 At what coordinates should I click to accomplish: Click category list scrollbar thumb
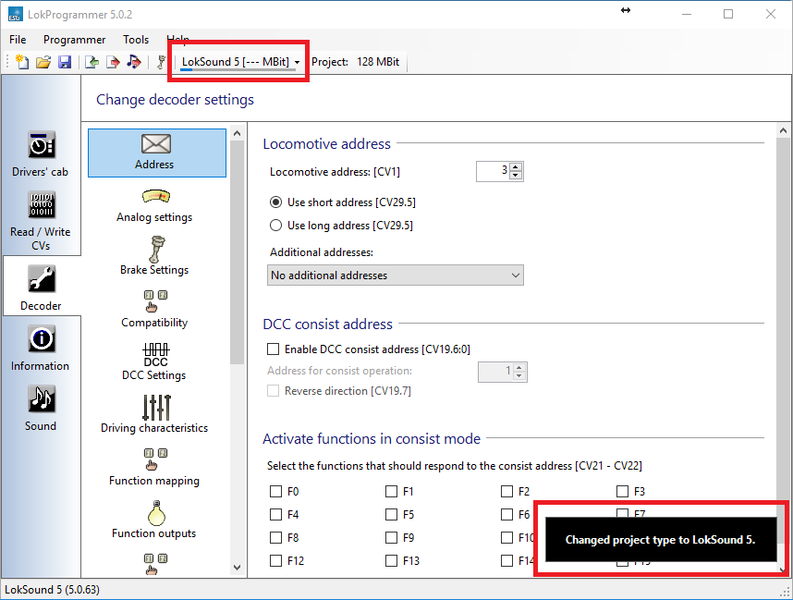237,253
